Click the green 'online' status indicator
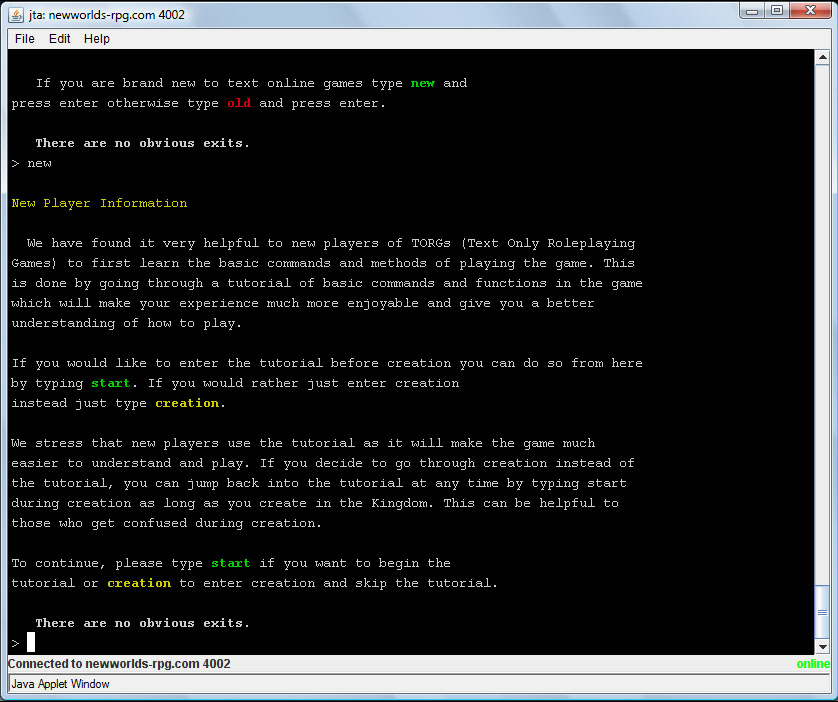Viewport: 838px width, 702px height. pos(813,664)
